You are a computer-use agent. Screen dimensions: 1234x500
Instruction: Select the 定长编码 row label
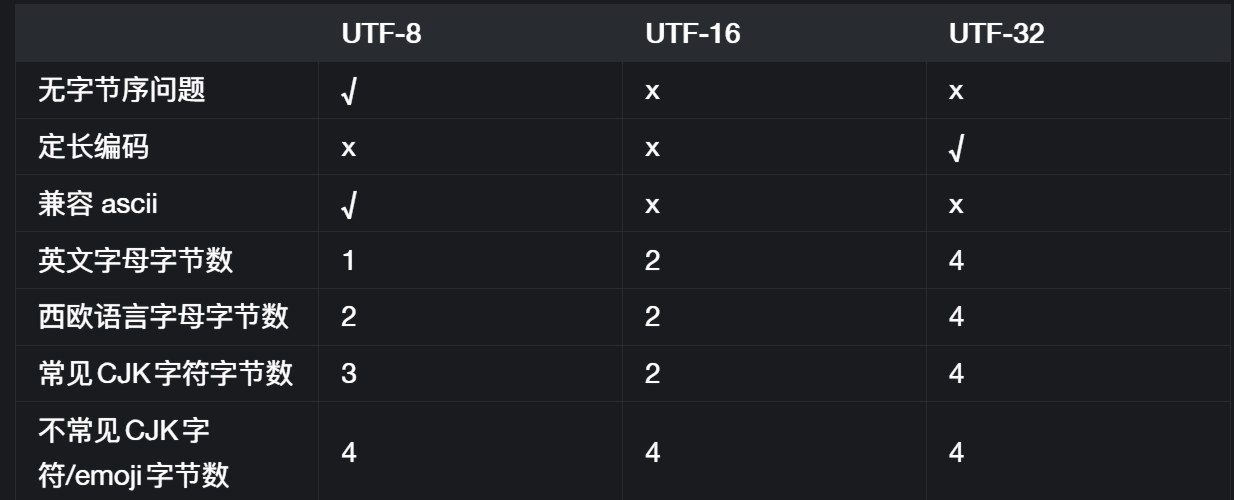[94, 148]
